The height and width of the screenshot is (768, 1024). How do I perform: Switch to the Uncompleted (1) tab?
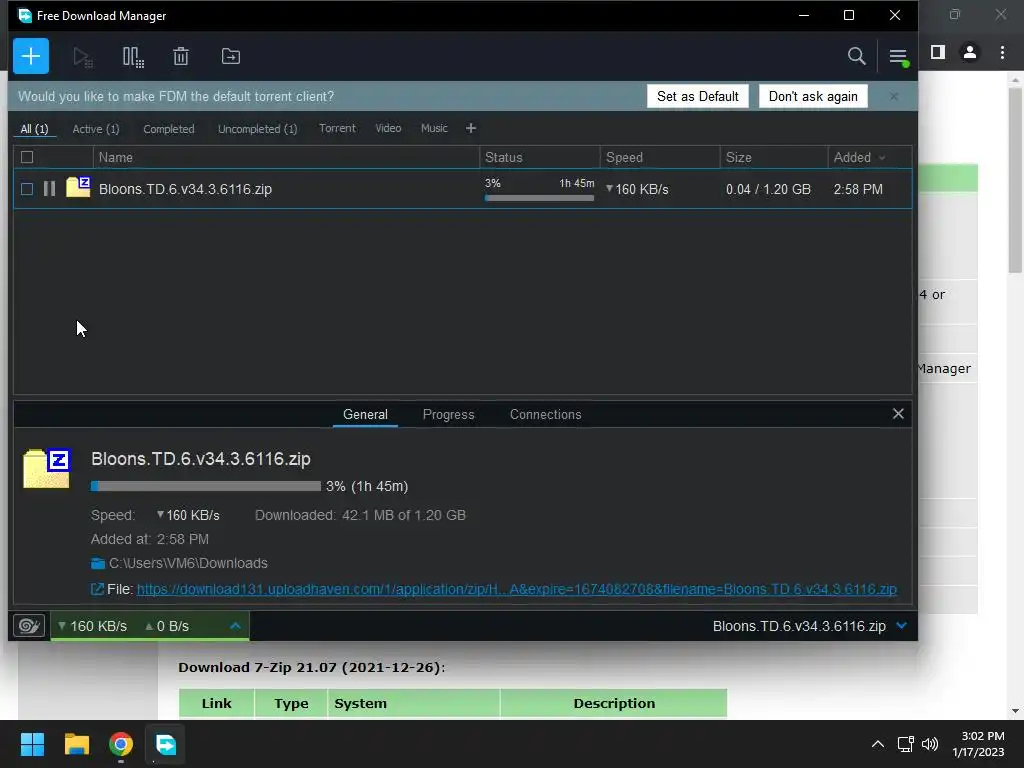click(257, 129)
